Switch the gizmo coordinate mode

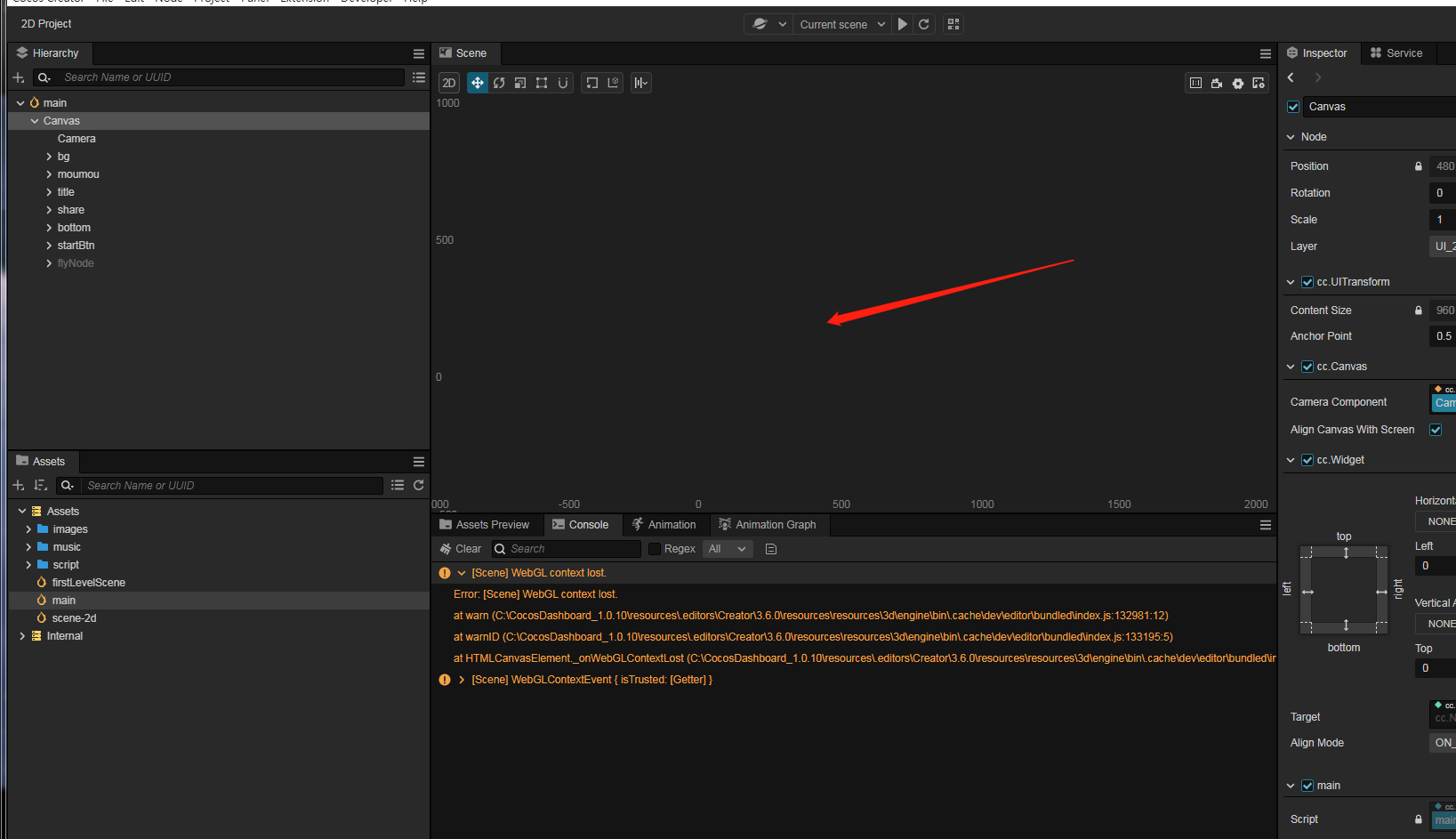point(614,83)
